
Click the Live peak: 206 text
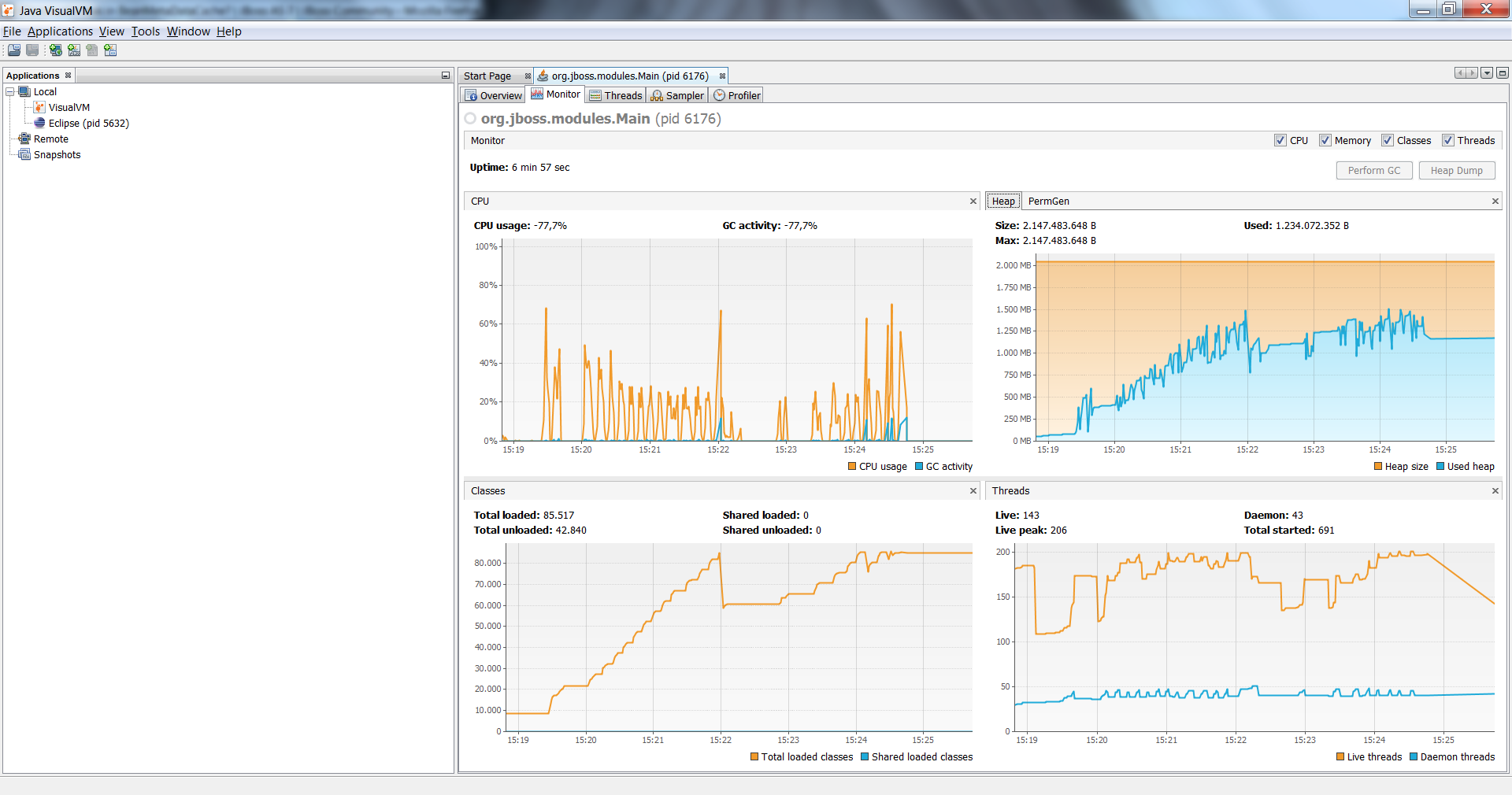click(x=1031, y=531)
